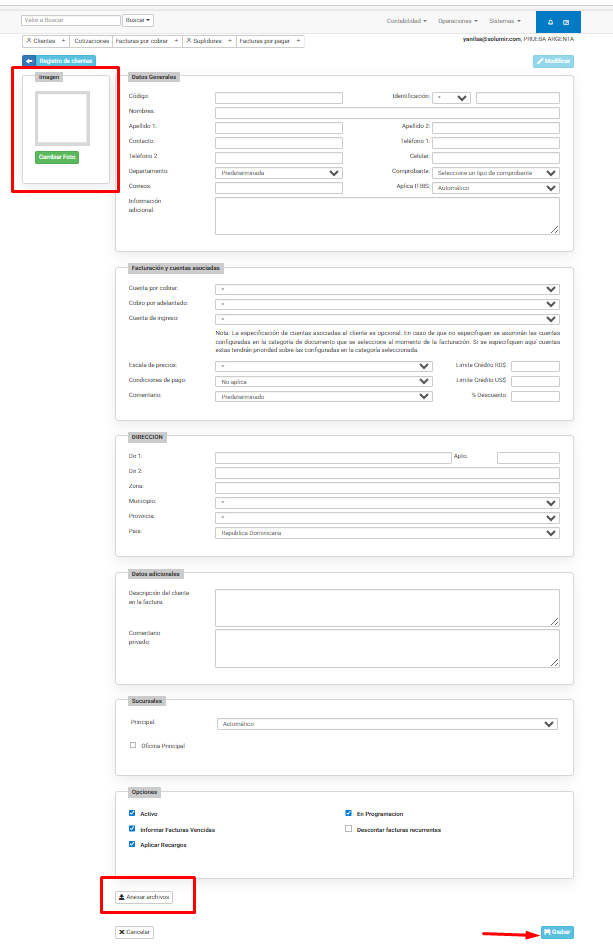Enable Descontar facturas recurrentes checkbox

pos(348,829)
